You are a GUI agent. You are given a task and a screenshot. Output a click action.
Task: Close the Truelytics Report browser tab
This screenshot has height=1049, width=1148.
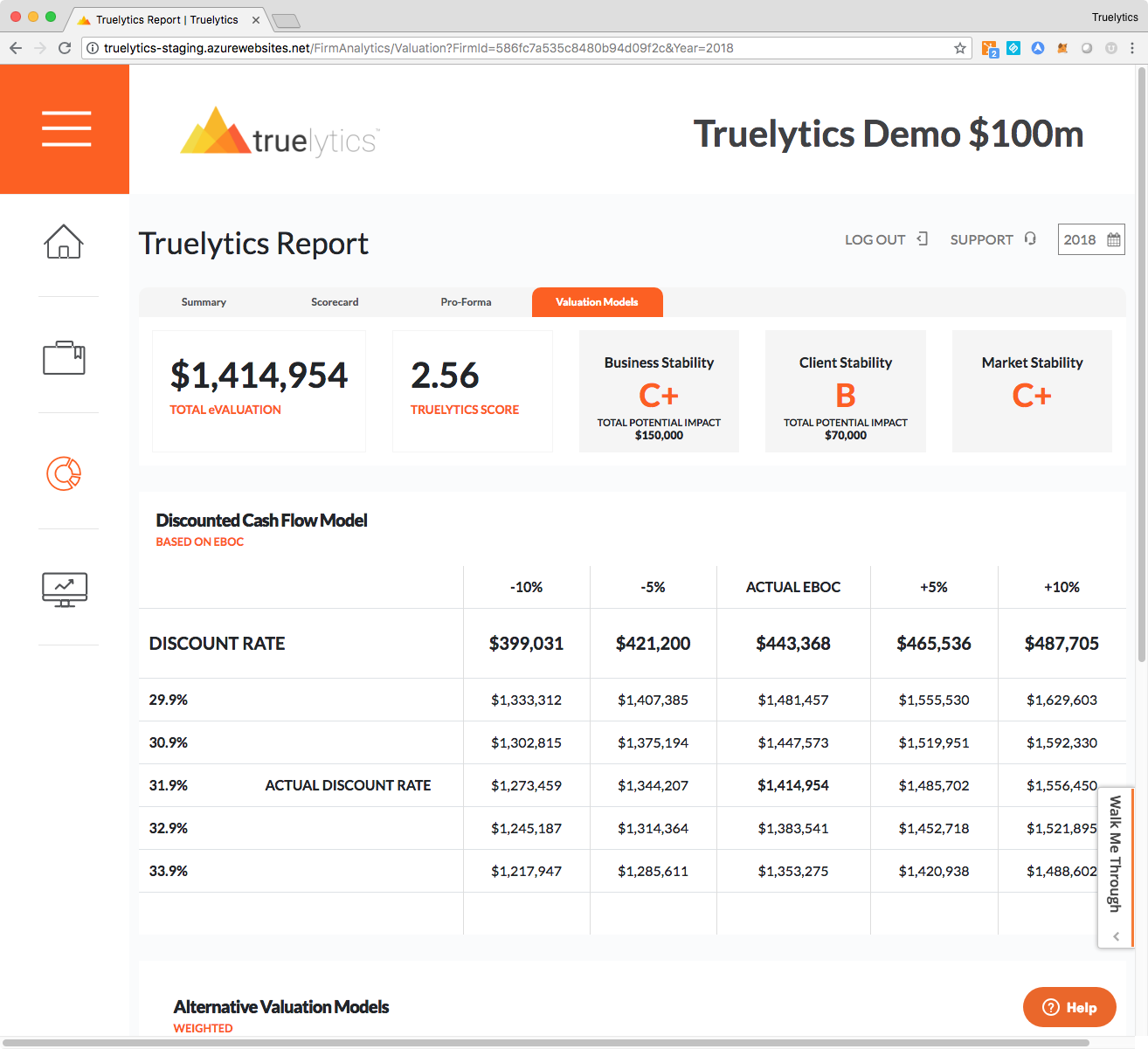pos(256,20)
